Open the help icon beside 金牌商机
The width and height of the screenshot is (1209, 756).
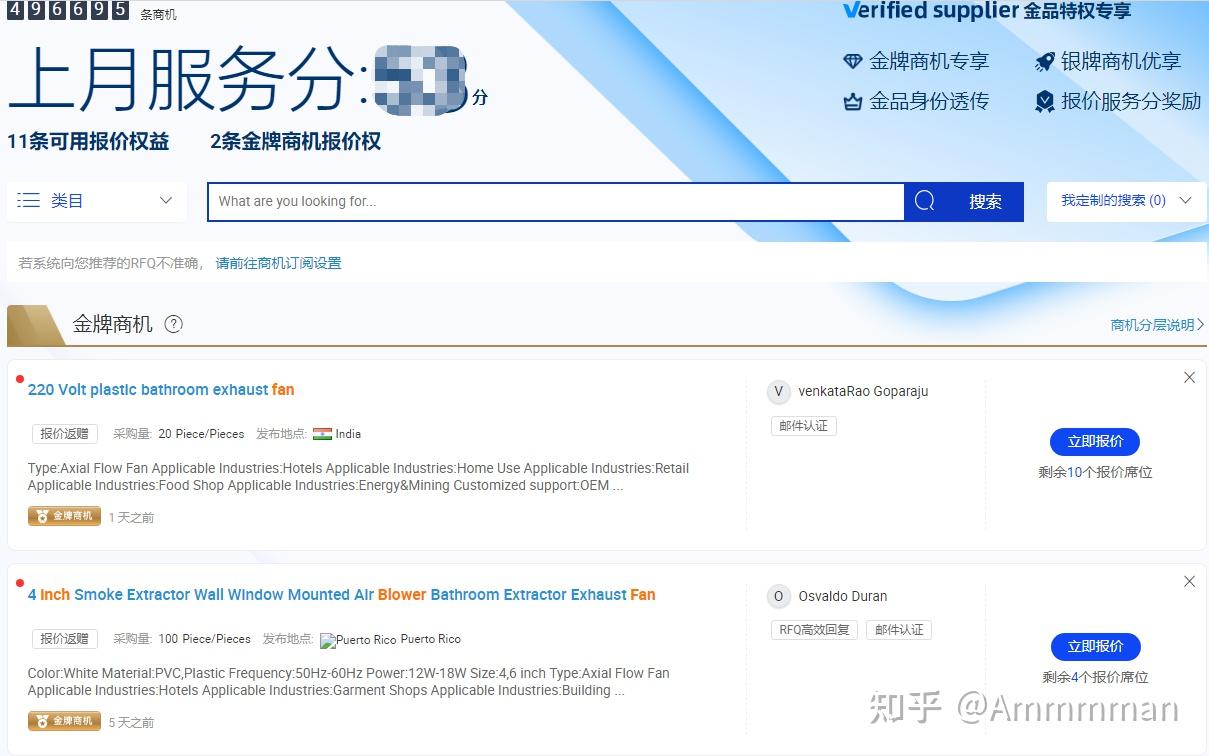point(173,324)
